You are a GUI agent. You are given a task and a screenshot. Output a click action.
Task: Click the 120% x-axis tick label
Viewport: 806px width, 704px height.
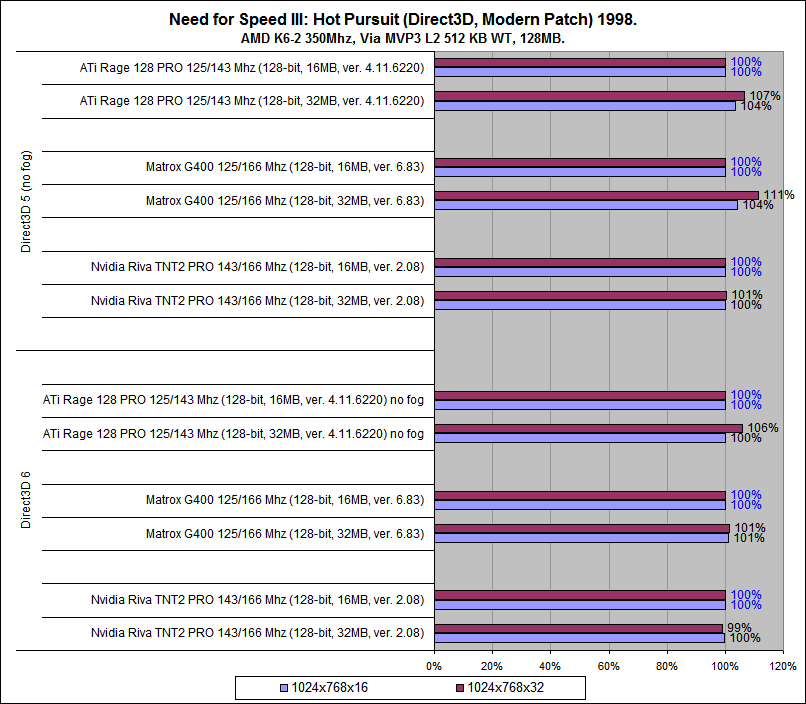pyautogui.click(x=783, y=666)
